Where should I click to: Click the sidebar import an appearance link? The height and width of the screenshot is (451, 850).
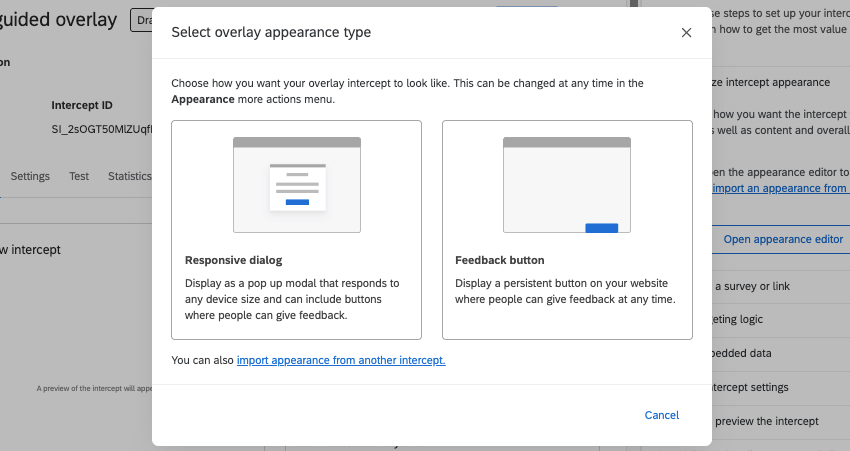point(780,188)
